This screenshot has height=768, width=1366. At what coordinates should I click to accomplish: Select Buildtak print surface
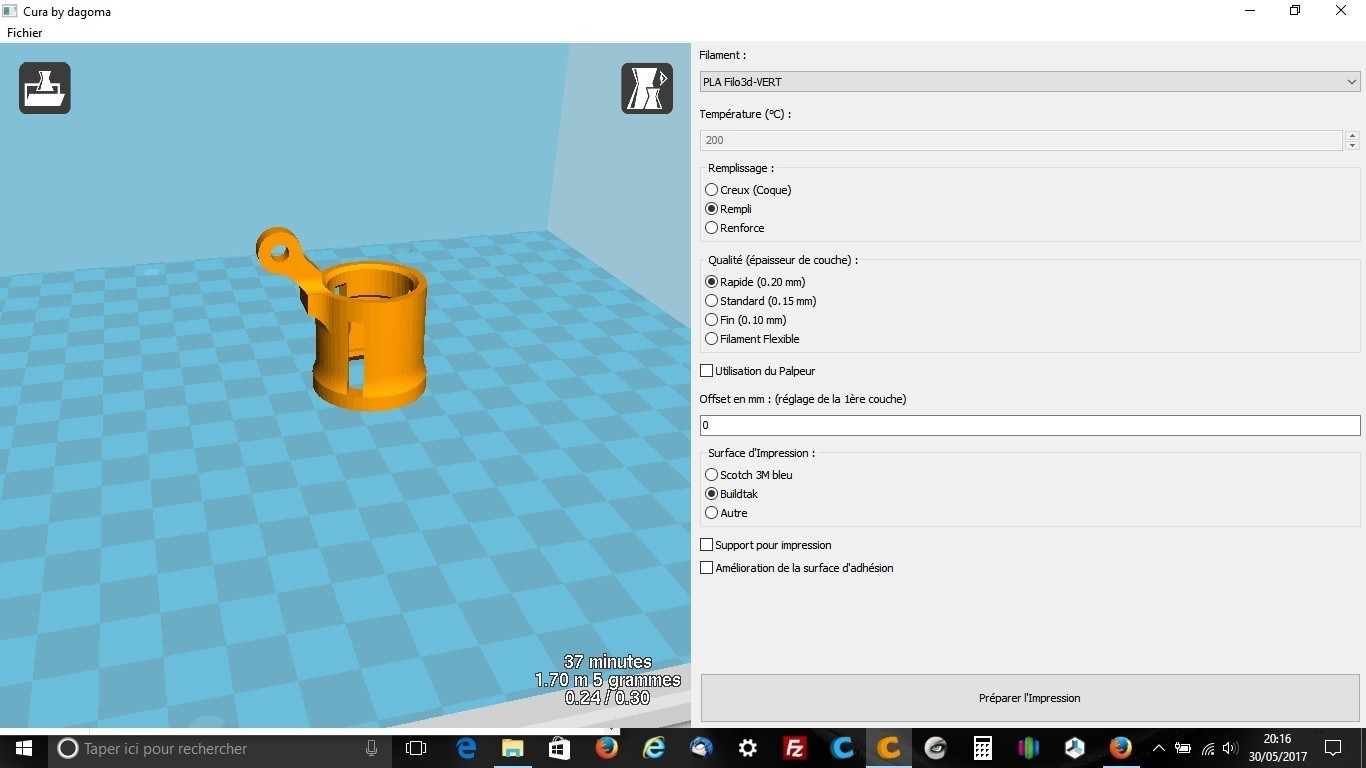(x=731, y=494)
